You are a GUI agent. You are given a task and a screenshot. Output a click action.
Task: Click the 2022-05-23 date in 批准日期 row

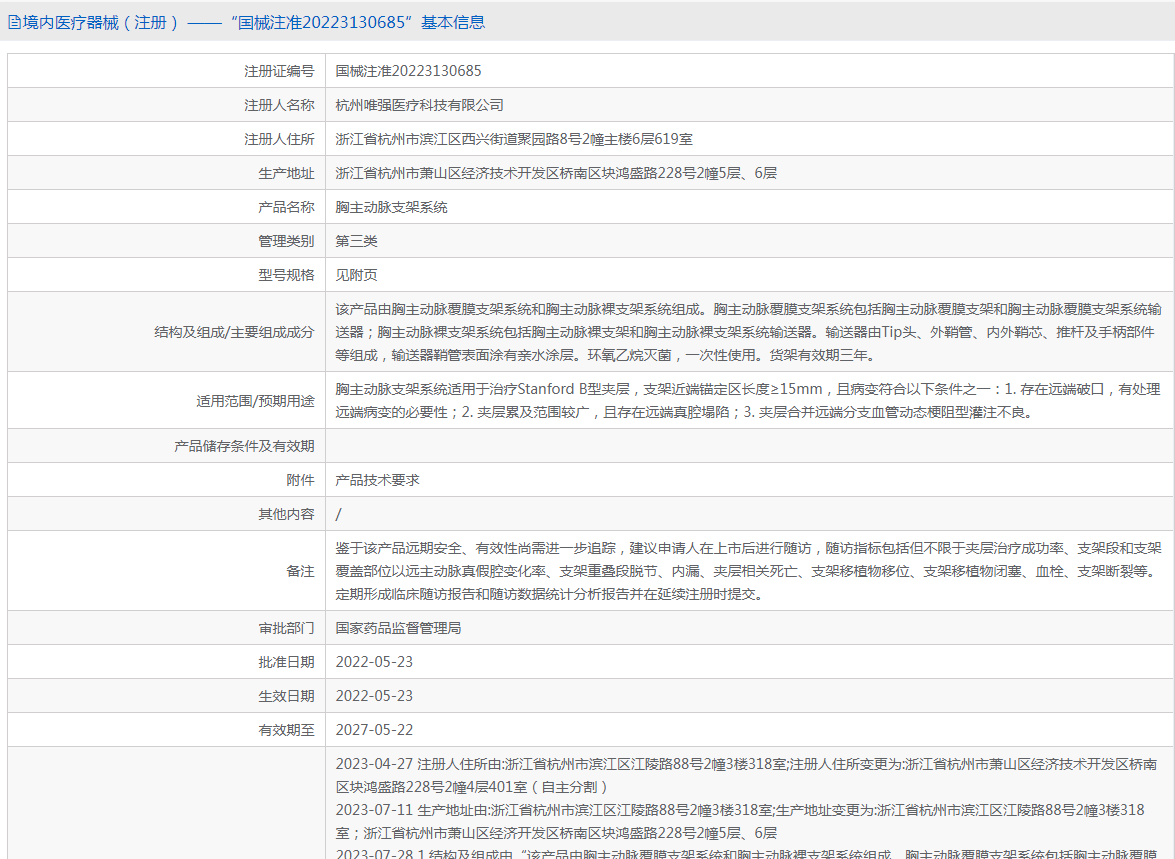click(x=374, y=662)
